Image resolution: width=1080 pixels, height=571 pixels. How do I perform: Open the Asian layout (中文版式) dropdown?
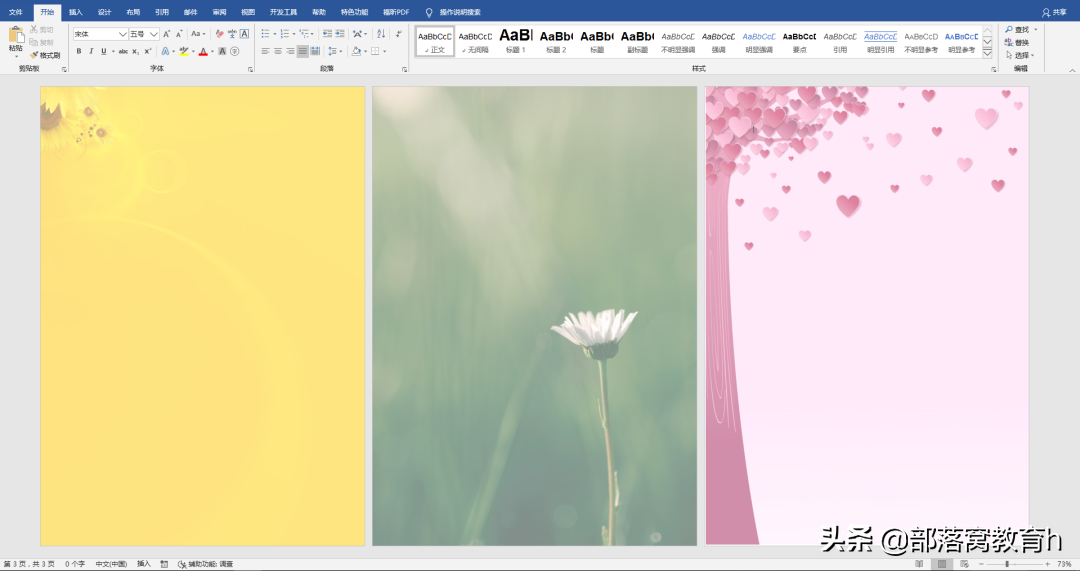pos(360,34)
